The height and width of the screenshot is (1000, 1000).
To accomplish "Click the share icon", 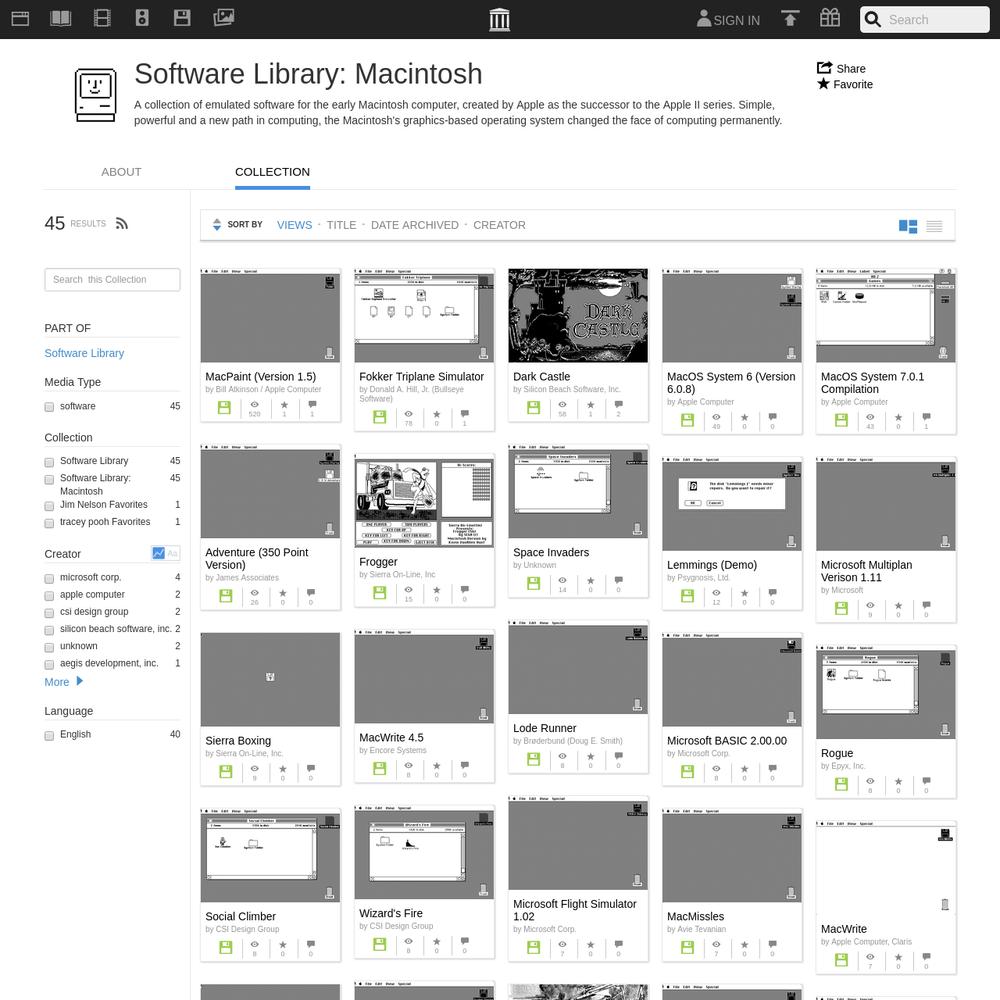I will (824, 68).
